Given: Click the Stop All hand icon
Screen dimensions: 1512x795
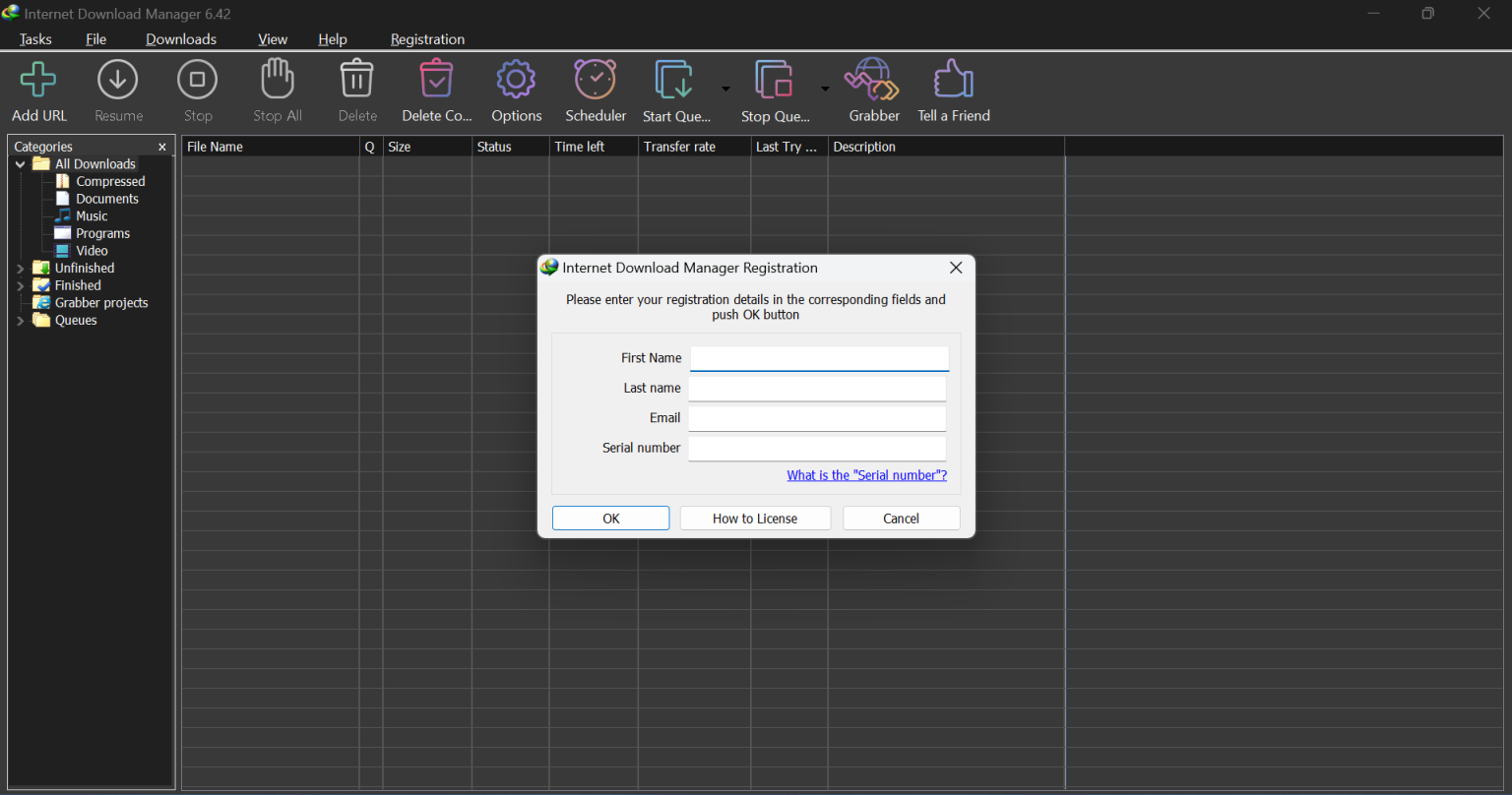Looking at the screenshot, I should click(x=278, y=79).
